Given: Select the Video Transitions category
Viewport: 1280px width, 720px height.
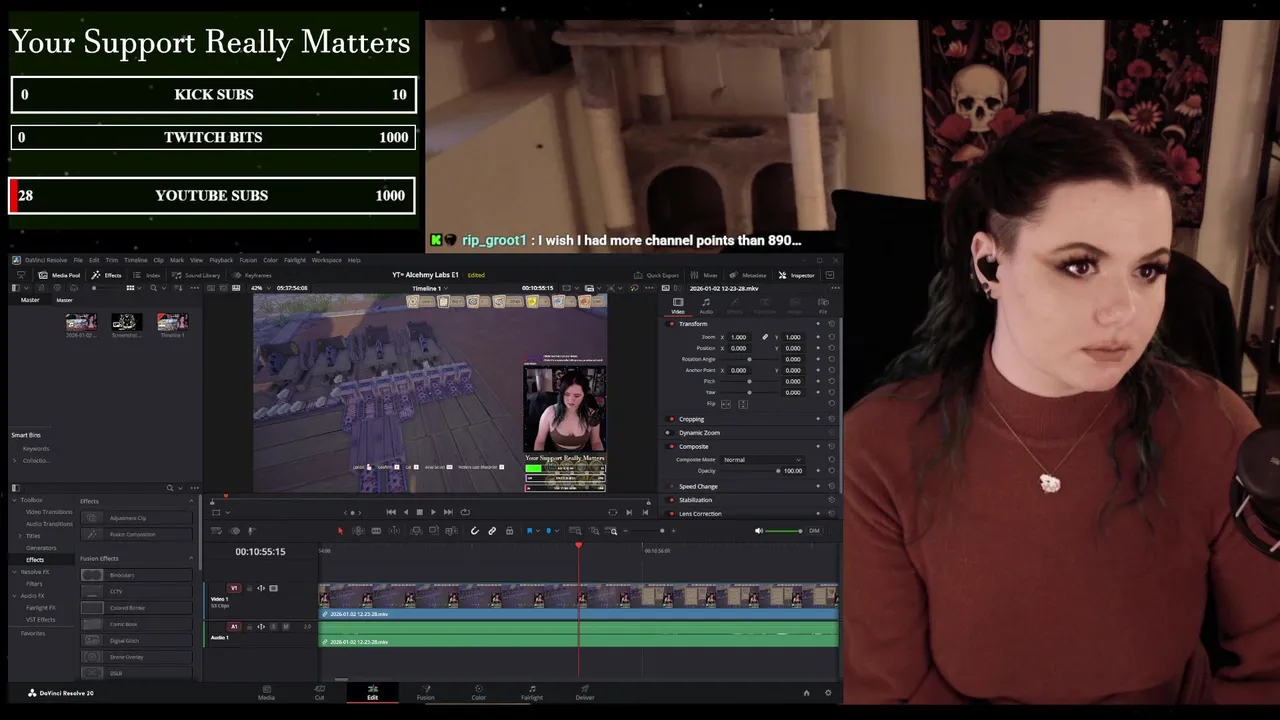Looking at the screenshot, I should tap(49, 512).
